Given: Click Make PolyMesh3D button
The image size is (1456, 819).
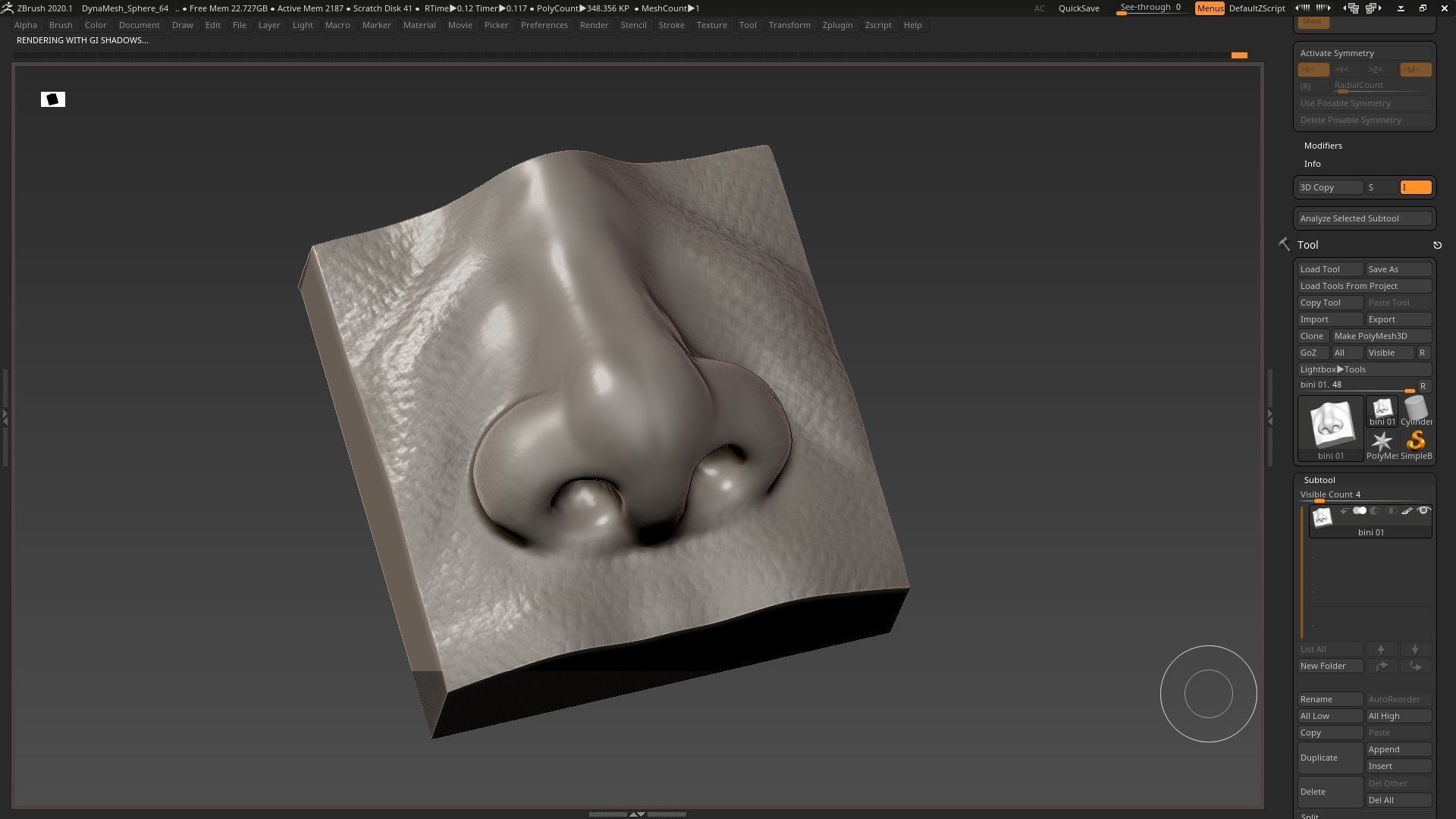Looking at the screenshot, I should tap(1381, 336).
